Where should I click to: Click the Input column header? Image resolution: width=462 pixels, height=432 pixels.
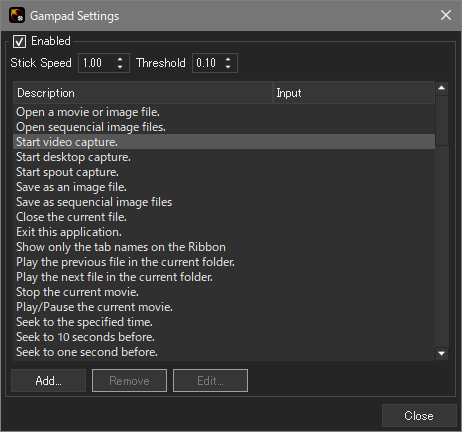coord(354,93)
